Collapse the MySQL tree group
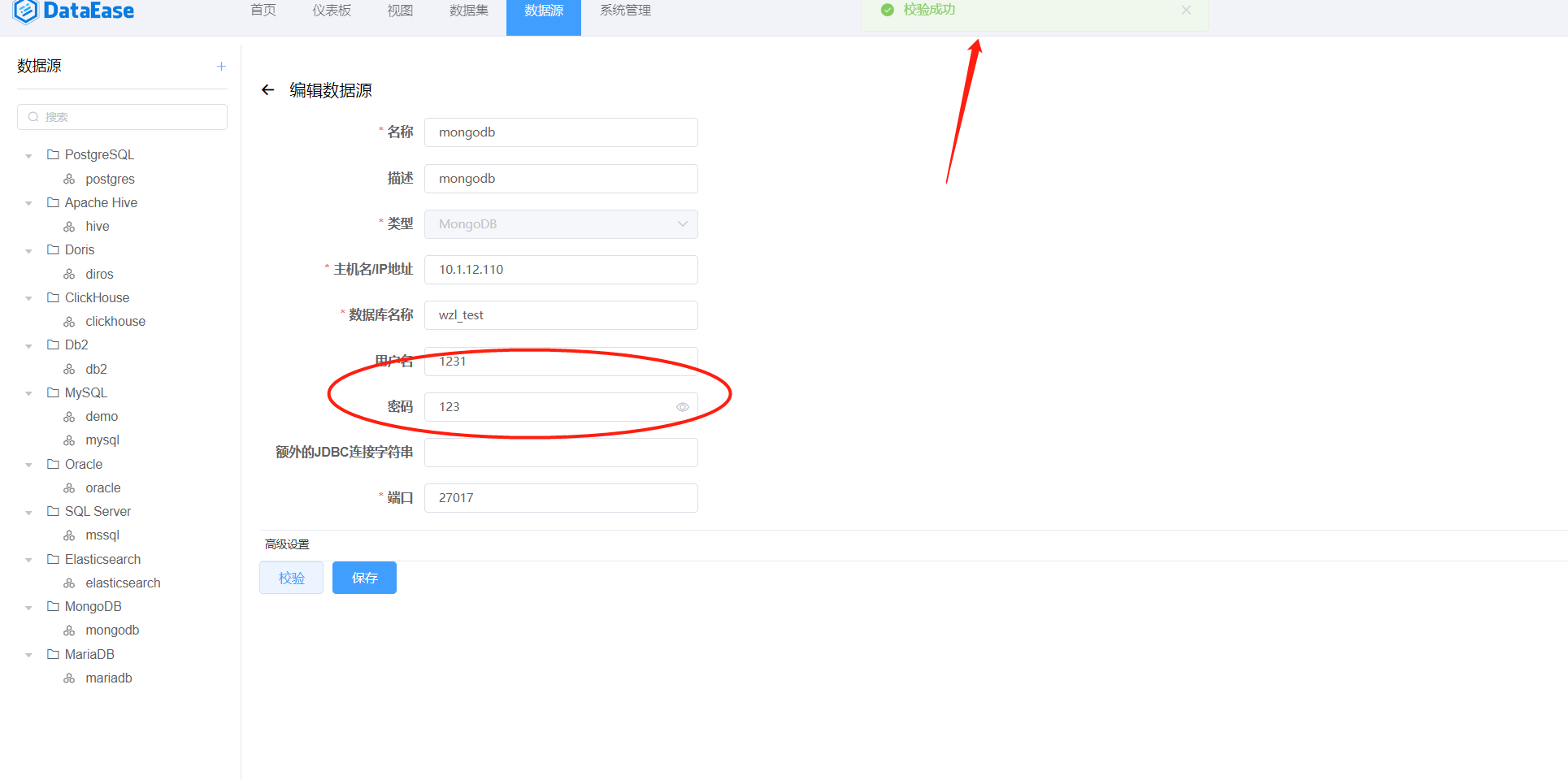Screen dimensions: 1568x780 29,393
